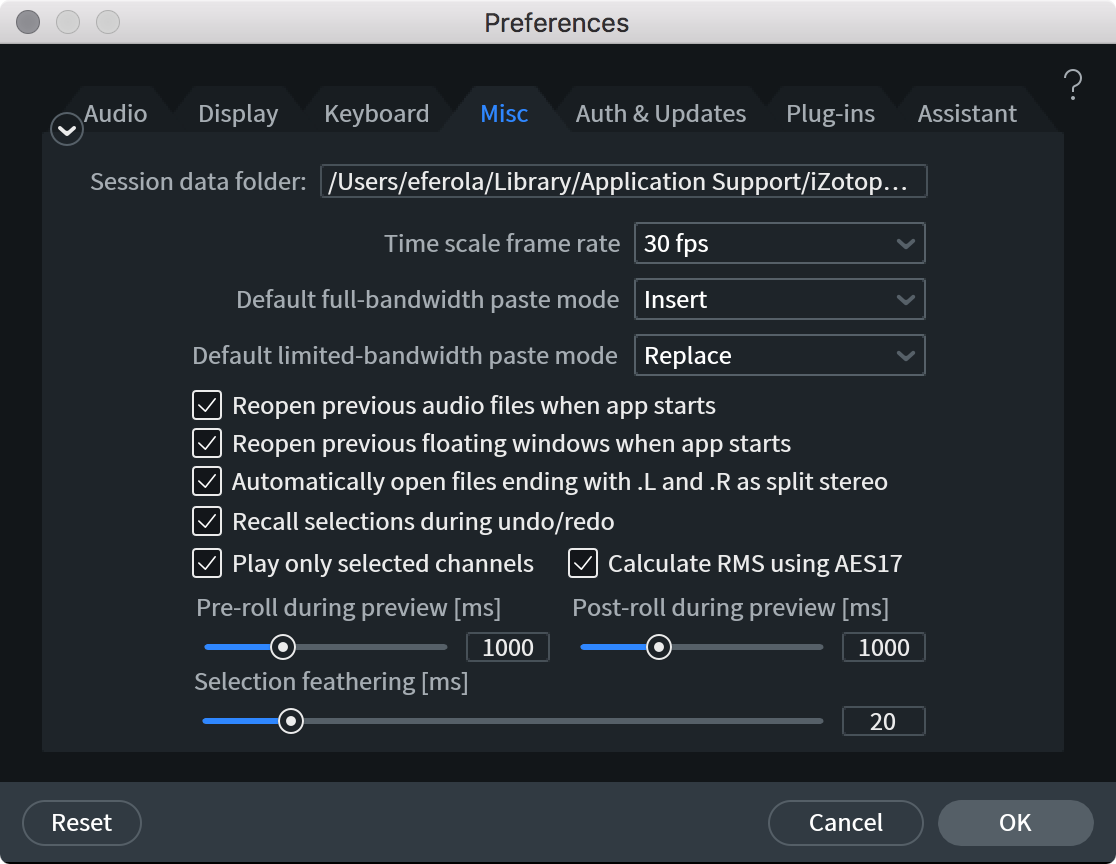Uncheck Reopen previous floating windows option
The image size is (1116, 864).
(x=207, y=443)
